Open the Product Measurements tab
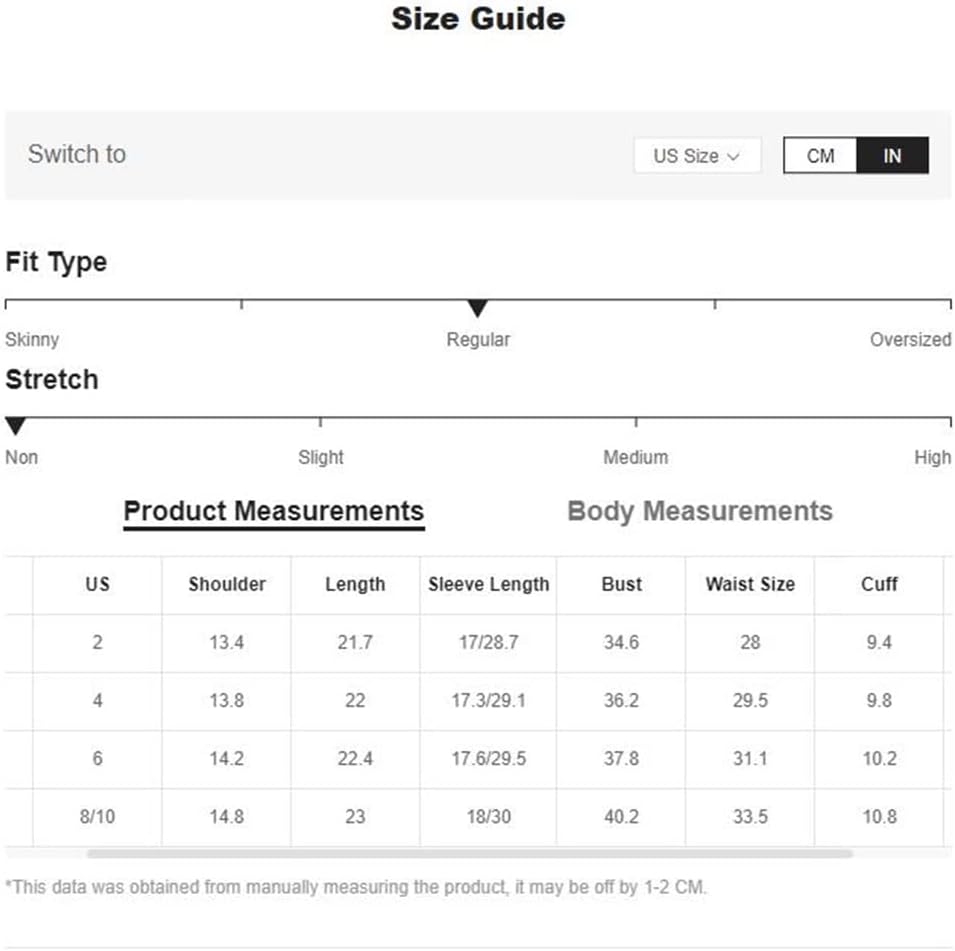Screen dimensions: 955x951 274,511
